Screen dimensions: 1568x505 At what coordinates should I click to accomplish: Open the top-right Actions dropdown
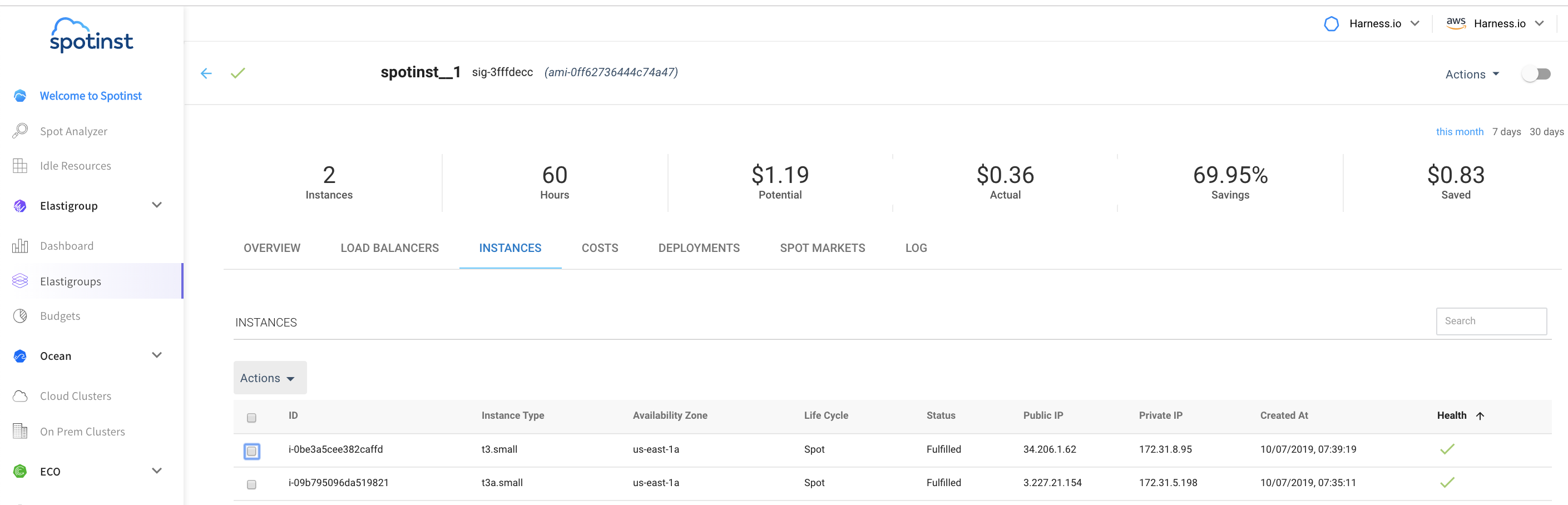(1472, 74)
